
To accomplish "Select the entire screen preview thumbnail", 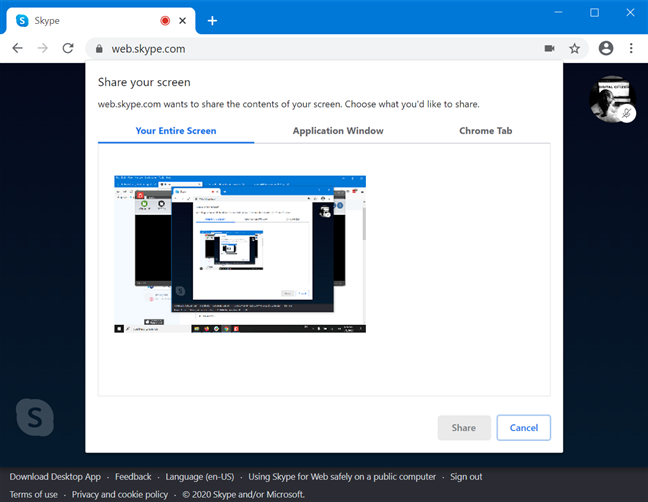I will pyautogui.click(x=240, y=254).
